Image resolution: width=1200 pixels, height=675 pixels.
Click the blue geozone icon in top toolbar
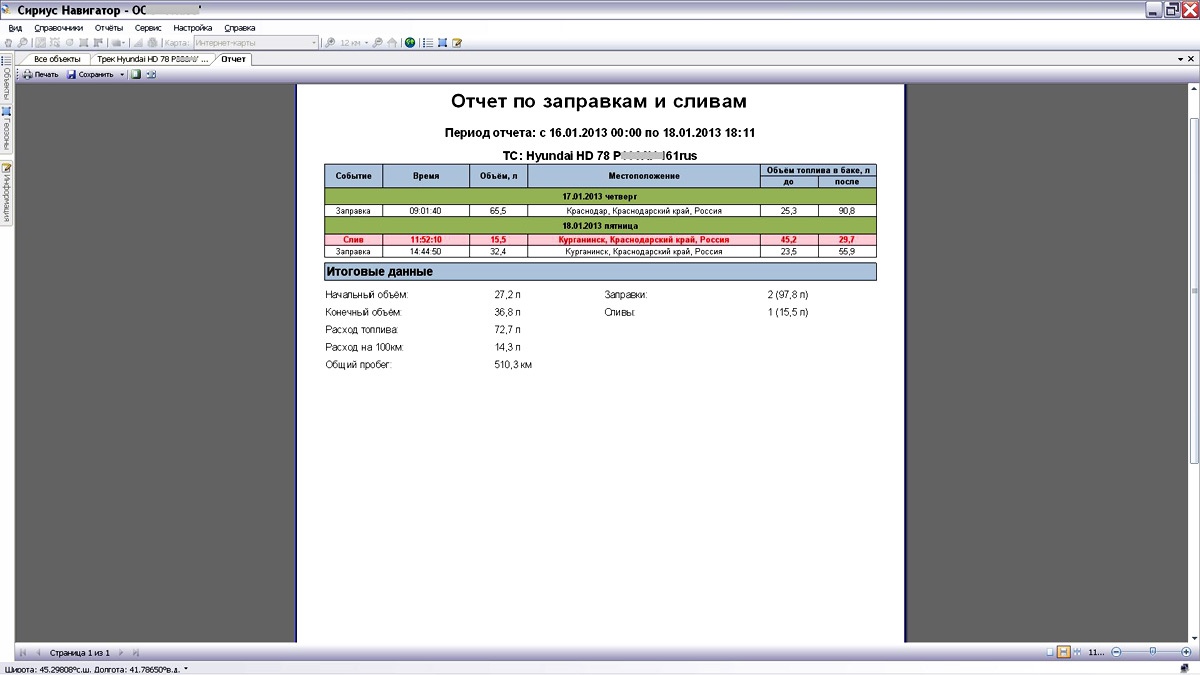coord(442,43)
